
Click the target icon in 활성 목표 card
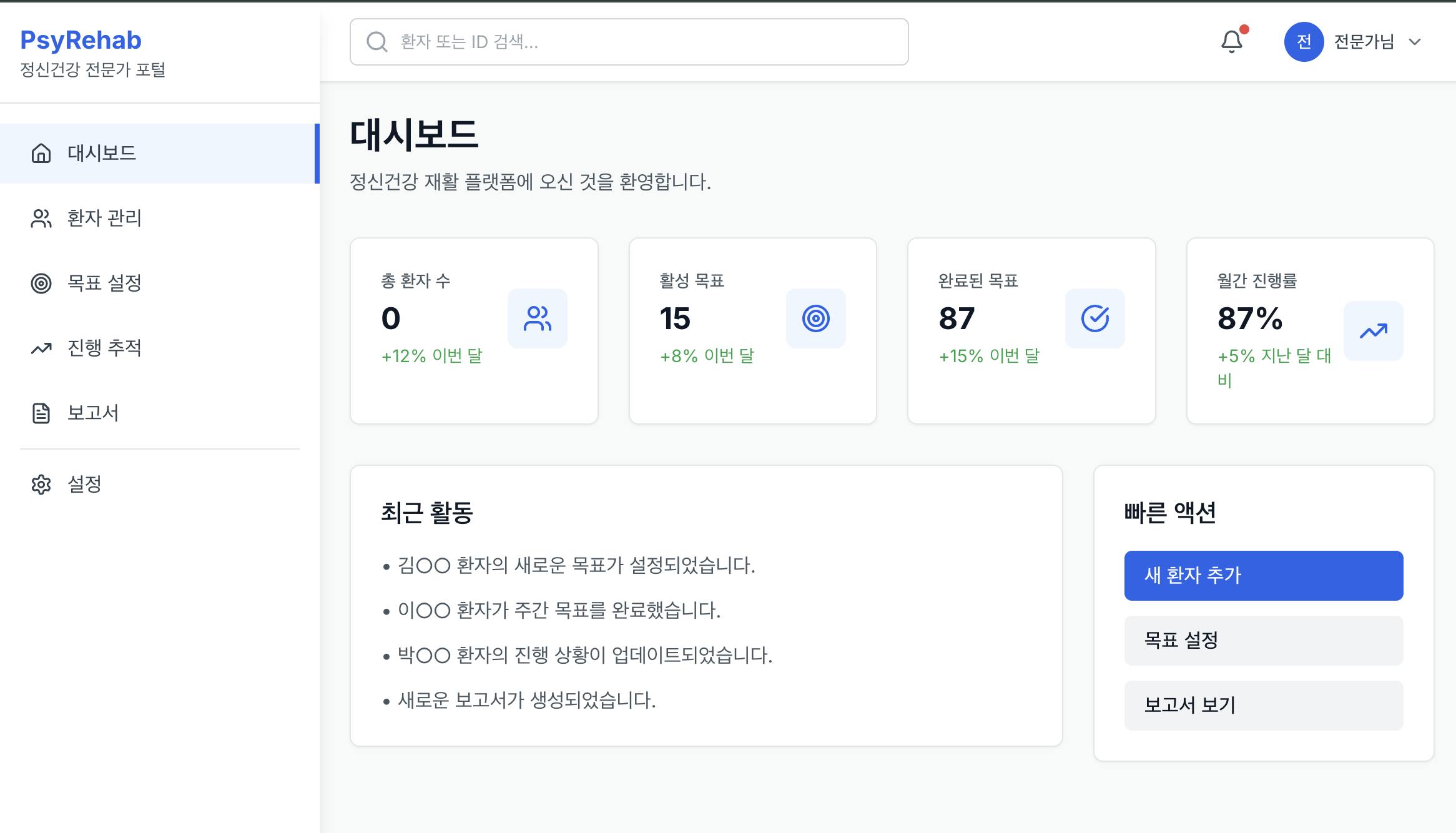[x=816, y=318]
